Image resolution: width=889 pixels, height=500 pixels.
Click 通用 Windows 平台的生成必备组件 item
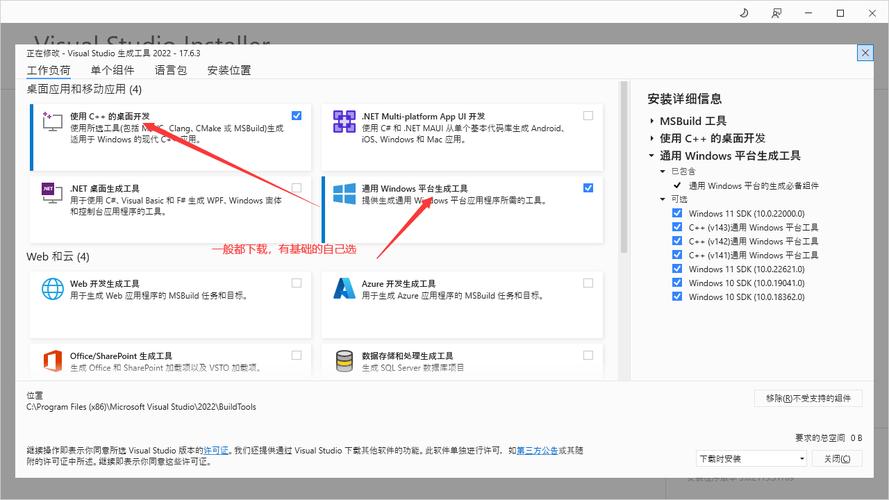pyautogui.click(x=753, y=185)
